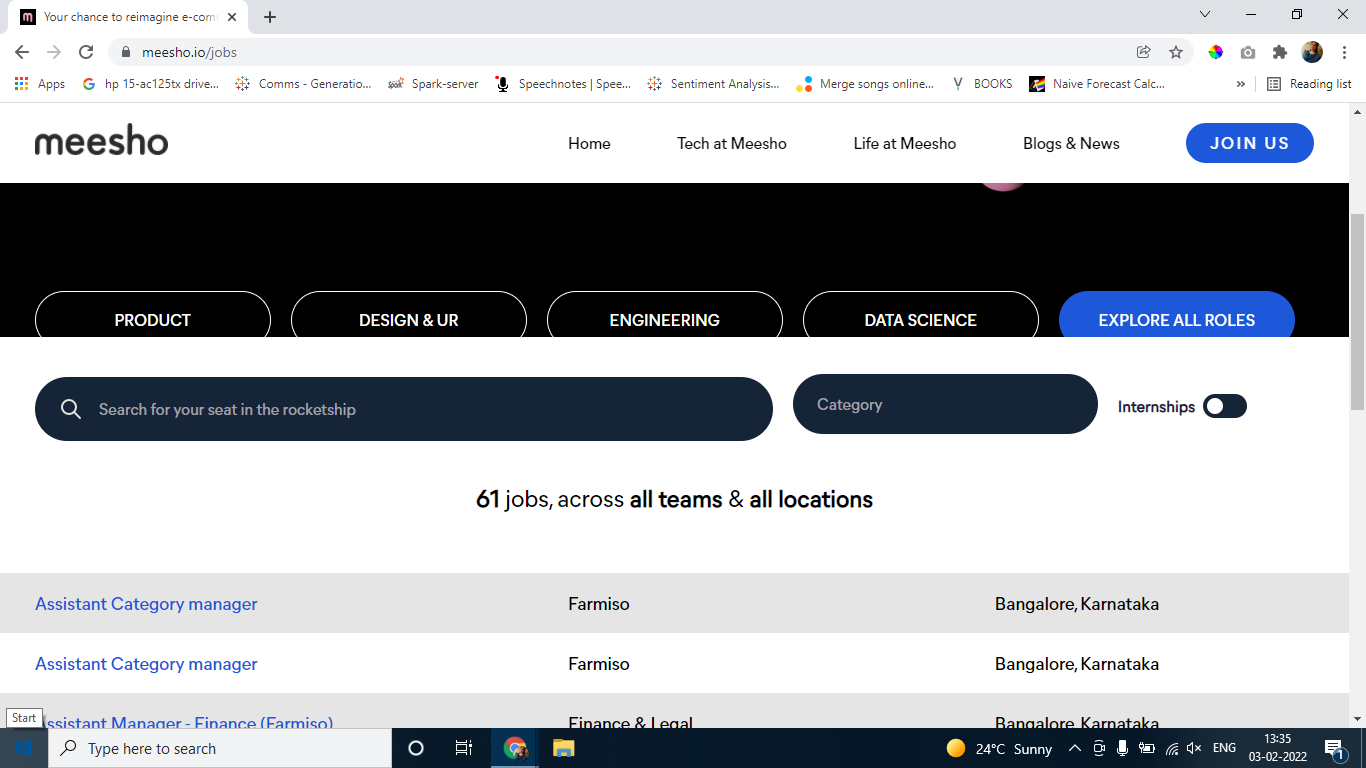This screenshot has height=768, width=1366.
Task: Open Tech at Meesho
Action: click(732, 143)
